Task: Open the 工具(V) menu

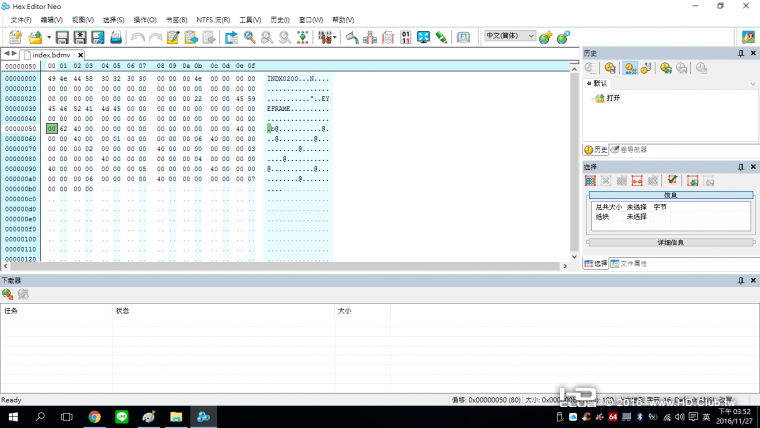Action: pyautogui.click(x=250, y=20)
